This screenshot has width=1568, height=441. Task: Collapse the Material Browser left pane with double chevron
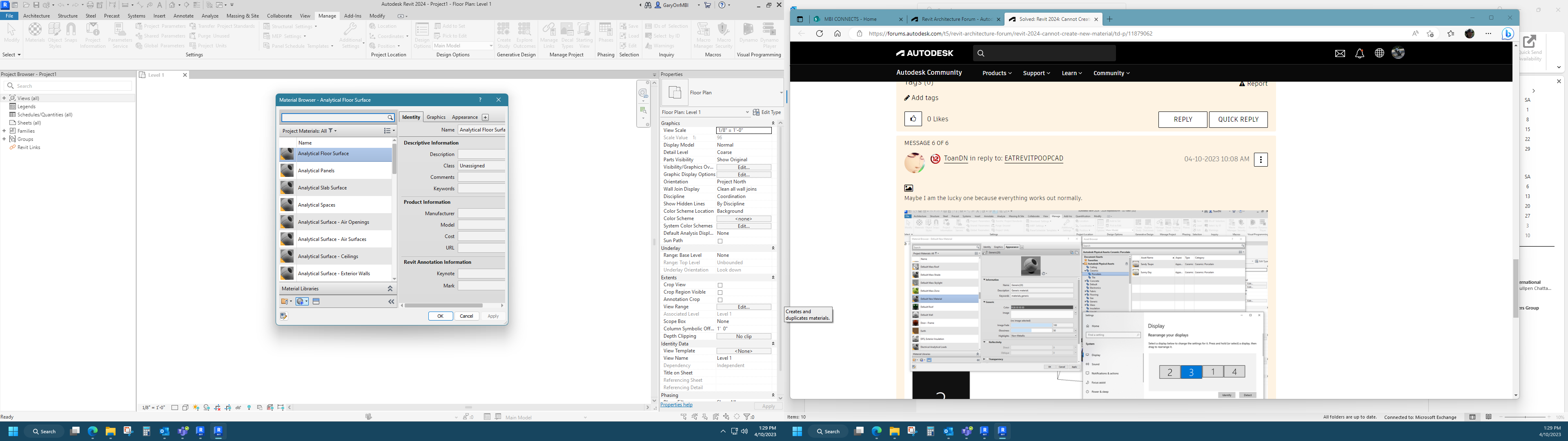(392, 301)
